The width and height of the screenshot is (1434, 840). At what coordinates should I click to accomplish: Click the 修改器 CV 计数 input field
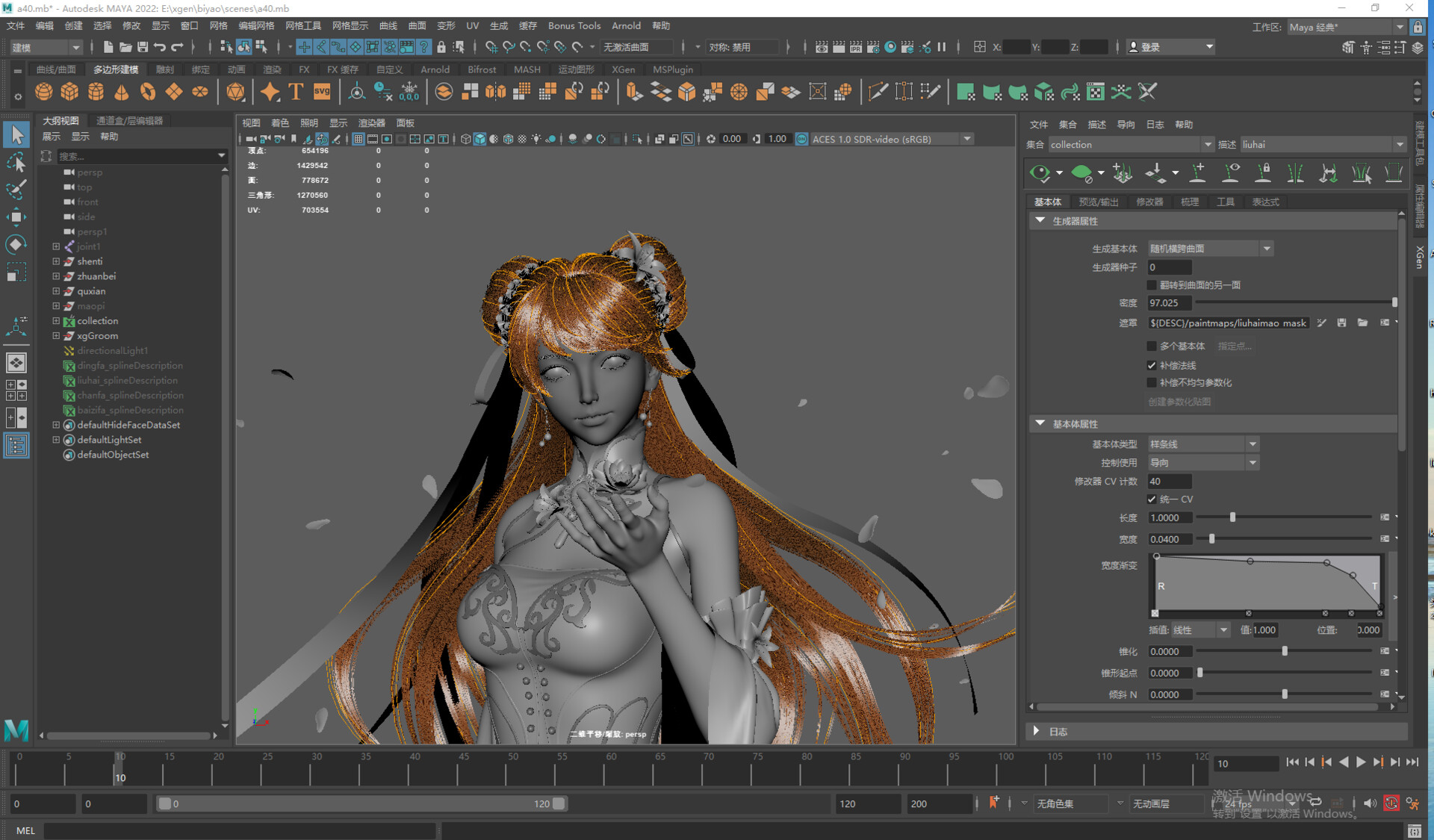point(1170,482)
